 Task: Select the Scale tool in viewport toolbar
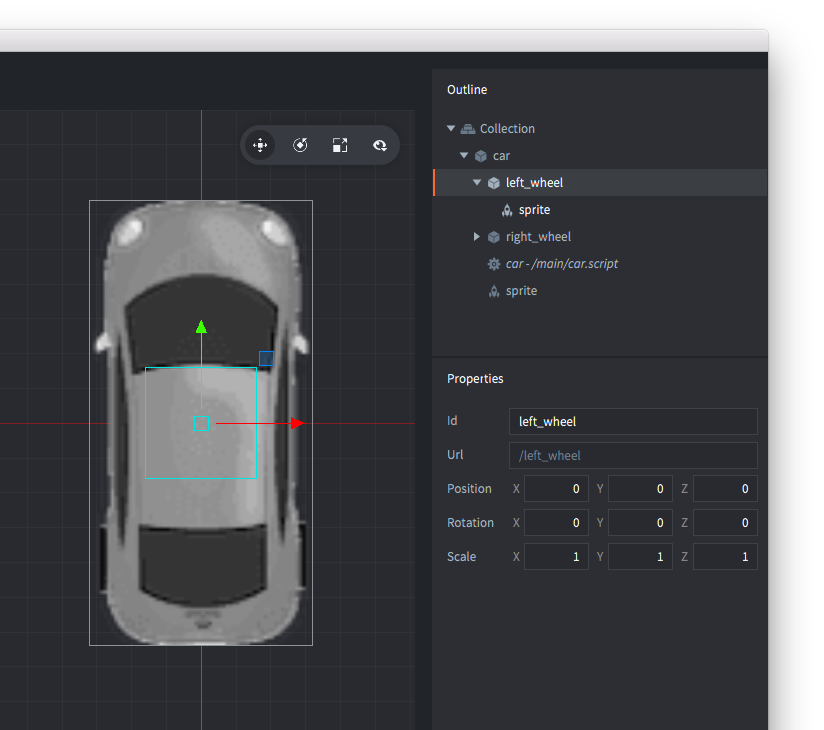click(x=340, y=145)
